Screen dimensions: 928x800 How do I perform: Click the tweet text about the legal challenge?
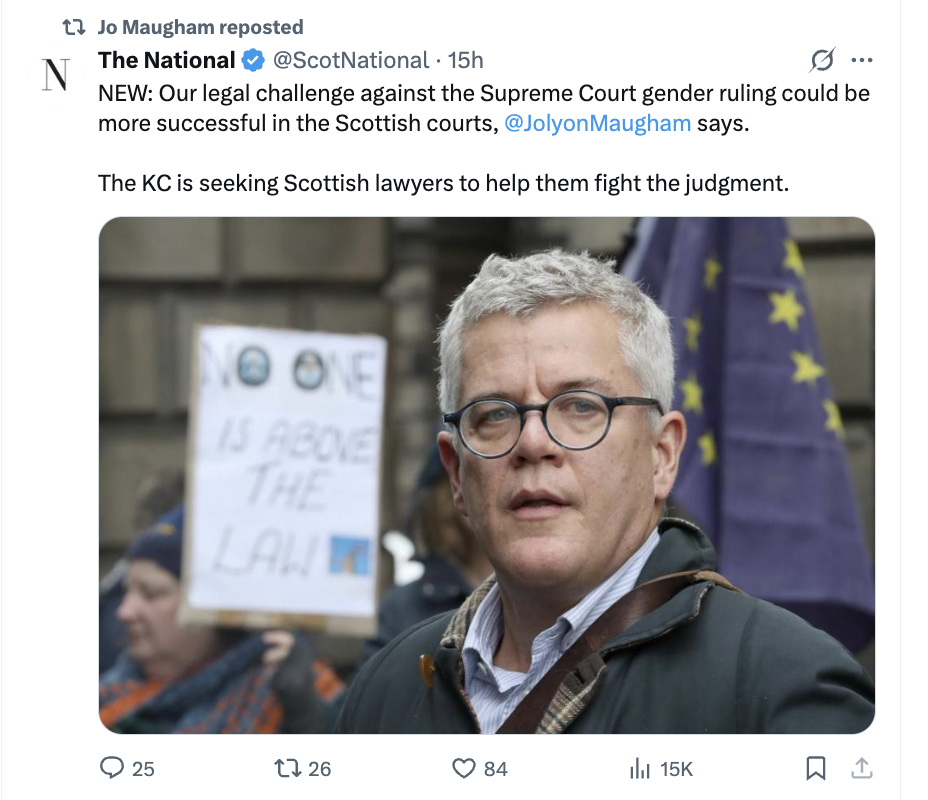[484, 138]
